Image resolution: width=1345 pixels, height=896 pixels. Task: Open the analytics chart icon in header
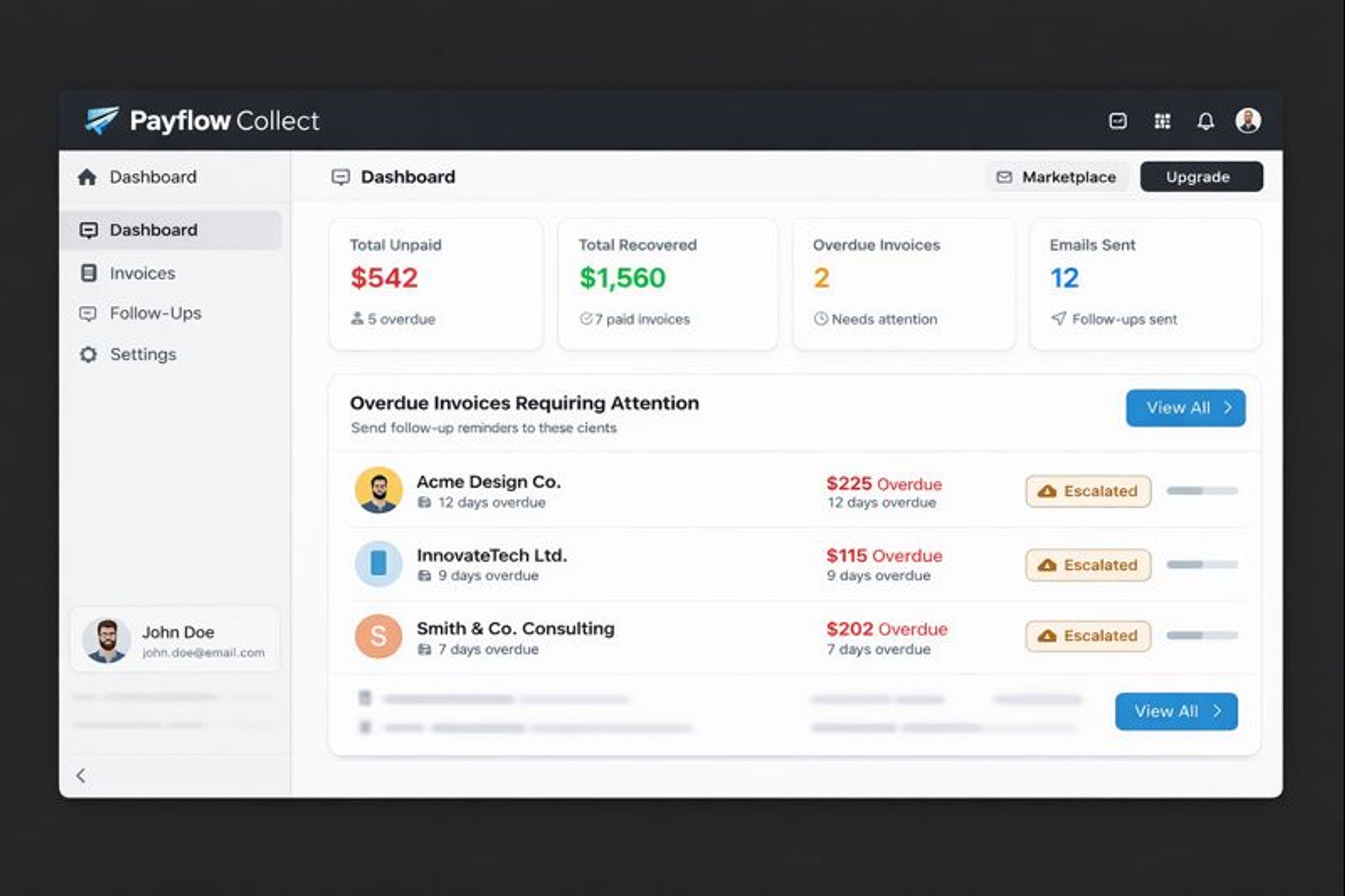click(1118, 121)
